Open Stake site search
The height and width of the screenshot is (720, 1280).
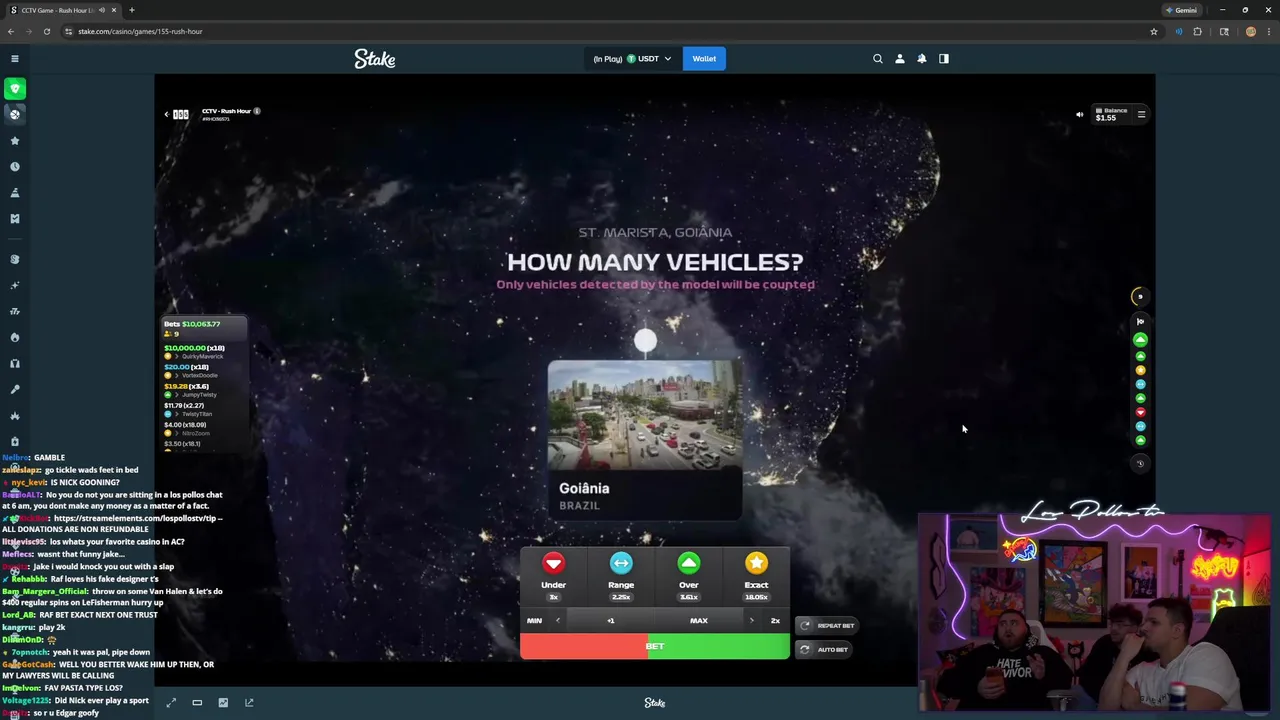tap(878, 59)
